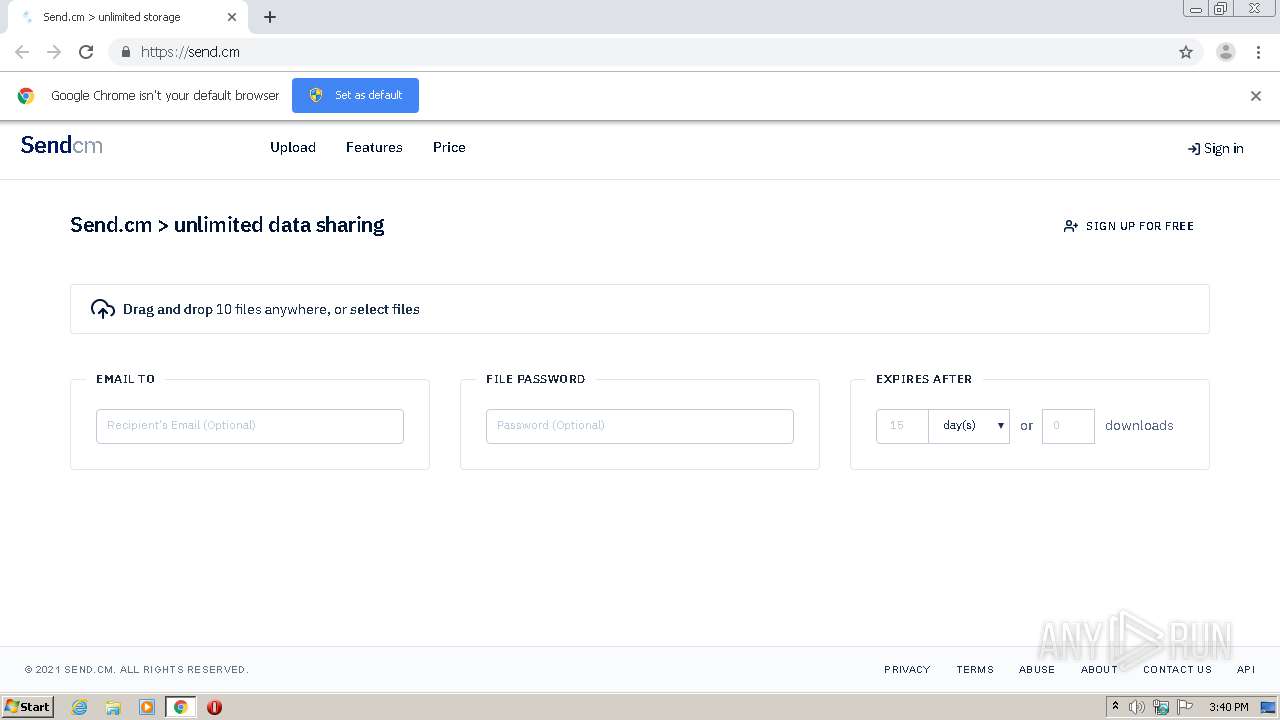Bookmark this page with the star icon
Screen dimensions: 1280x720
pos(1186,52)
